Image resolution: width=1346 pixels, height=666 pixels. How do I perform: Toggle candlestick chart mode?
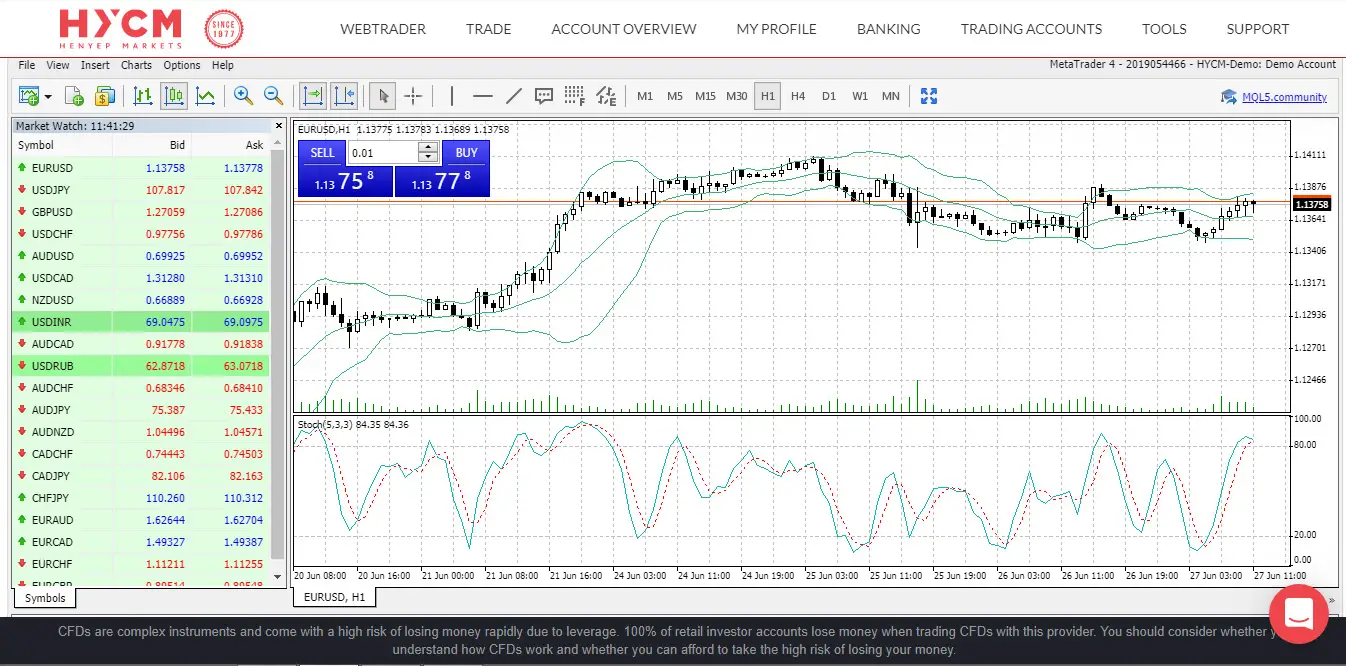click(x=174, y=96)
